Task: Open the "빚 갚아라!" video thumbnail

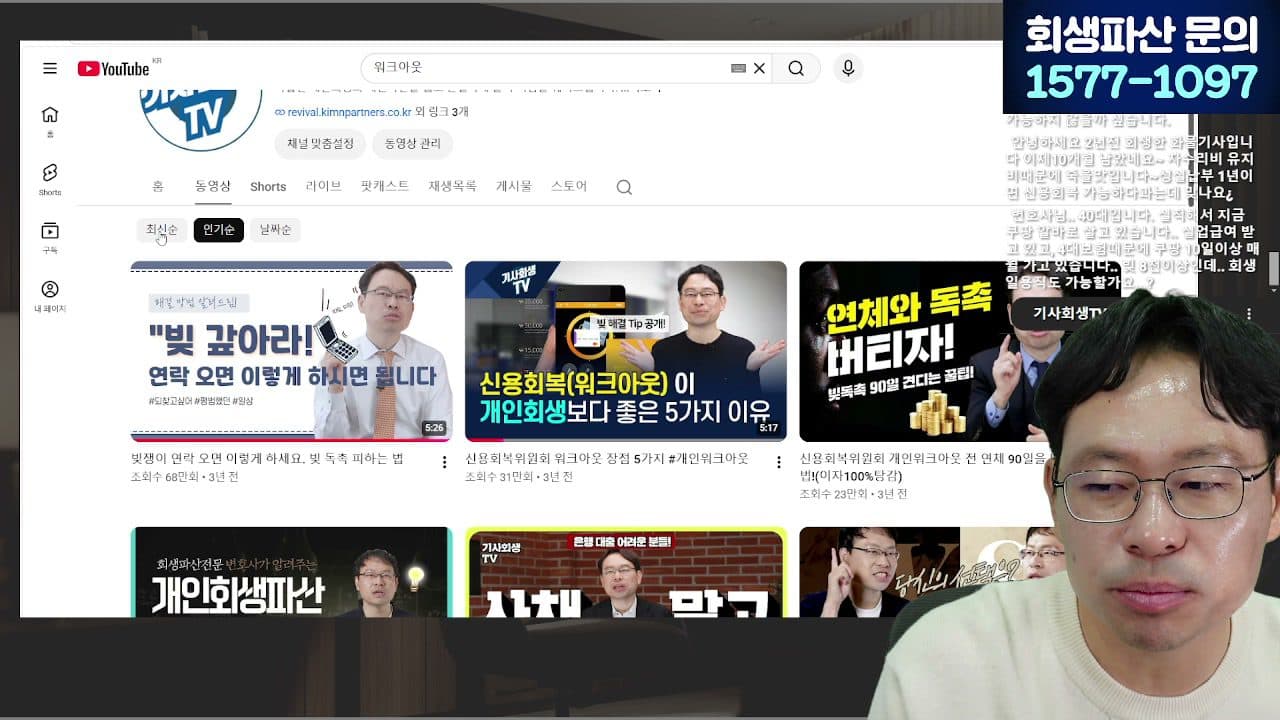Action: (292, 351)
